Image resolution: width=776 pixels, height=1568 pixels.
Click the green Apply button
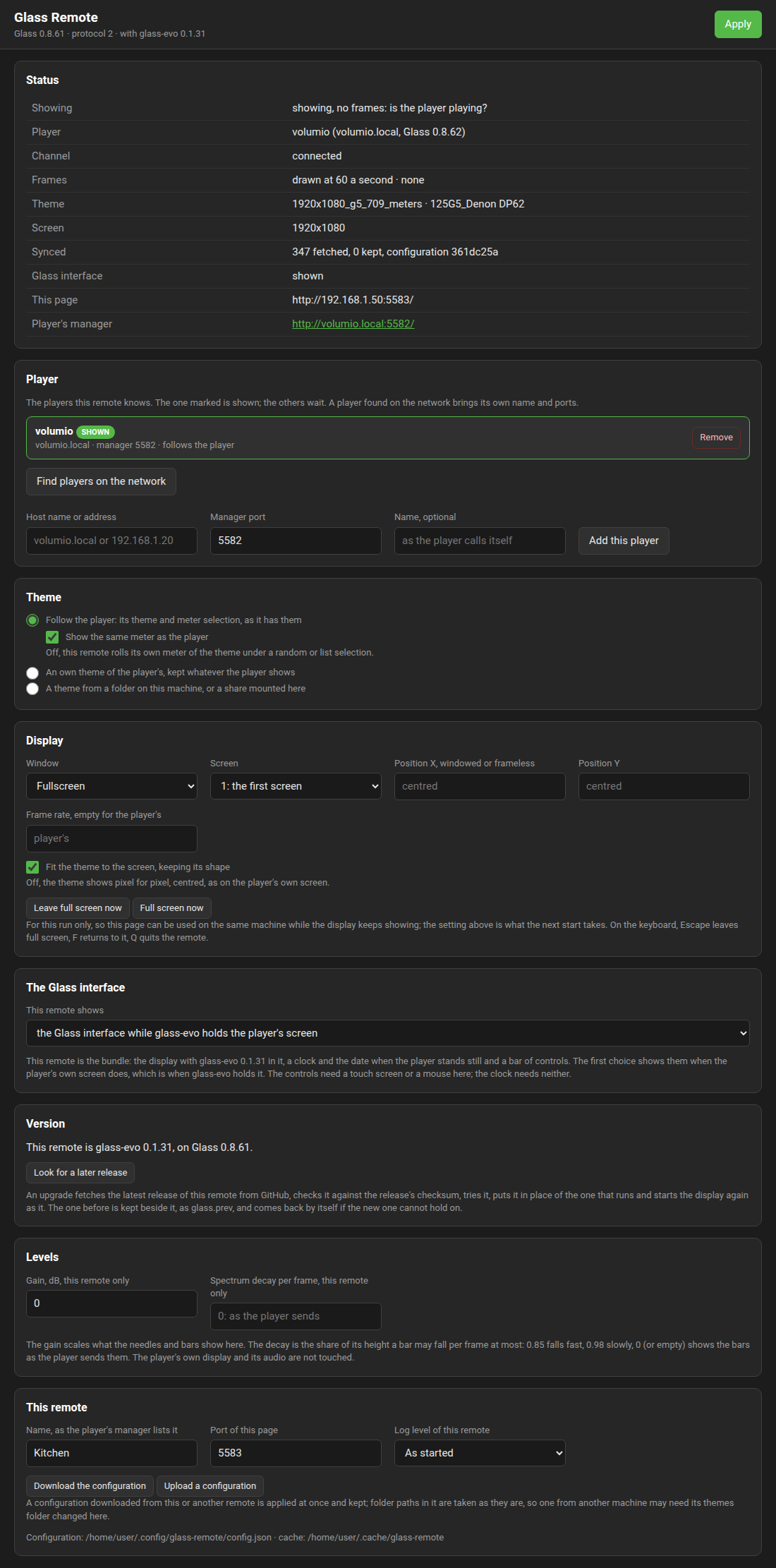pyautogui.click(x=738, y=24)
